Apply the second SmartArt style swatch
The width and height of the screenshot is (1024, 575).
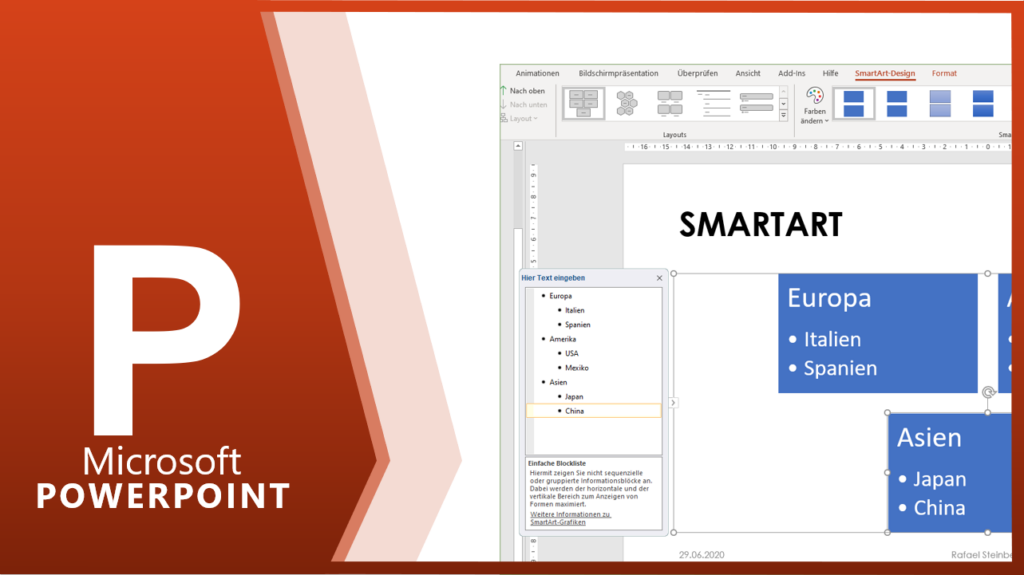897,103
